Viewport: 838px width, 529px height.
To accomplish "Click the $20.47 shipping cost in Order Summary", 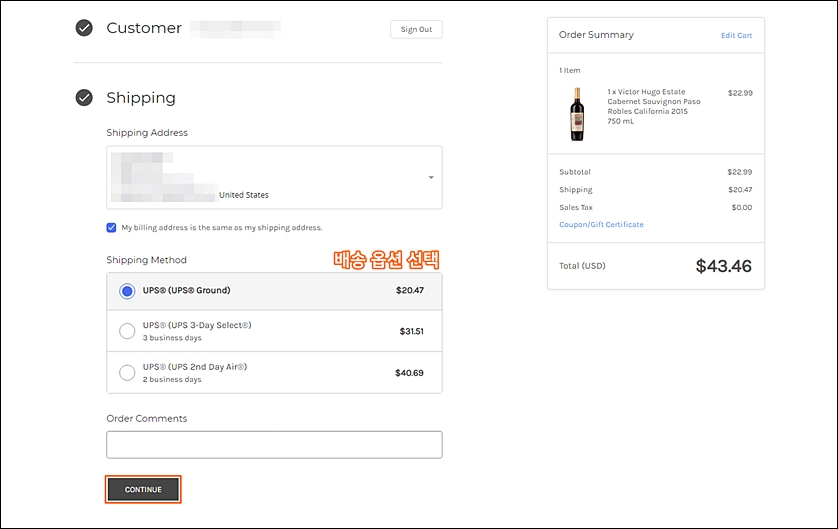I will click(740, 190).
